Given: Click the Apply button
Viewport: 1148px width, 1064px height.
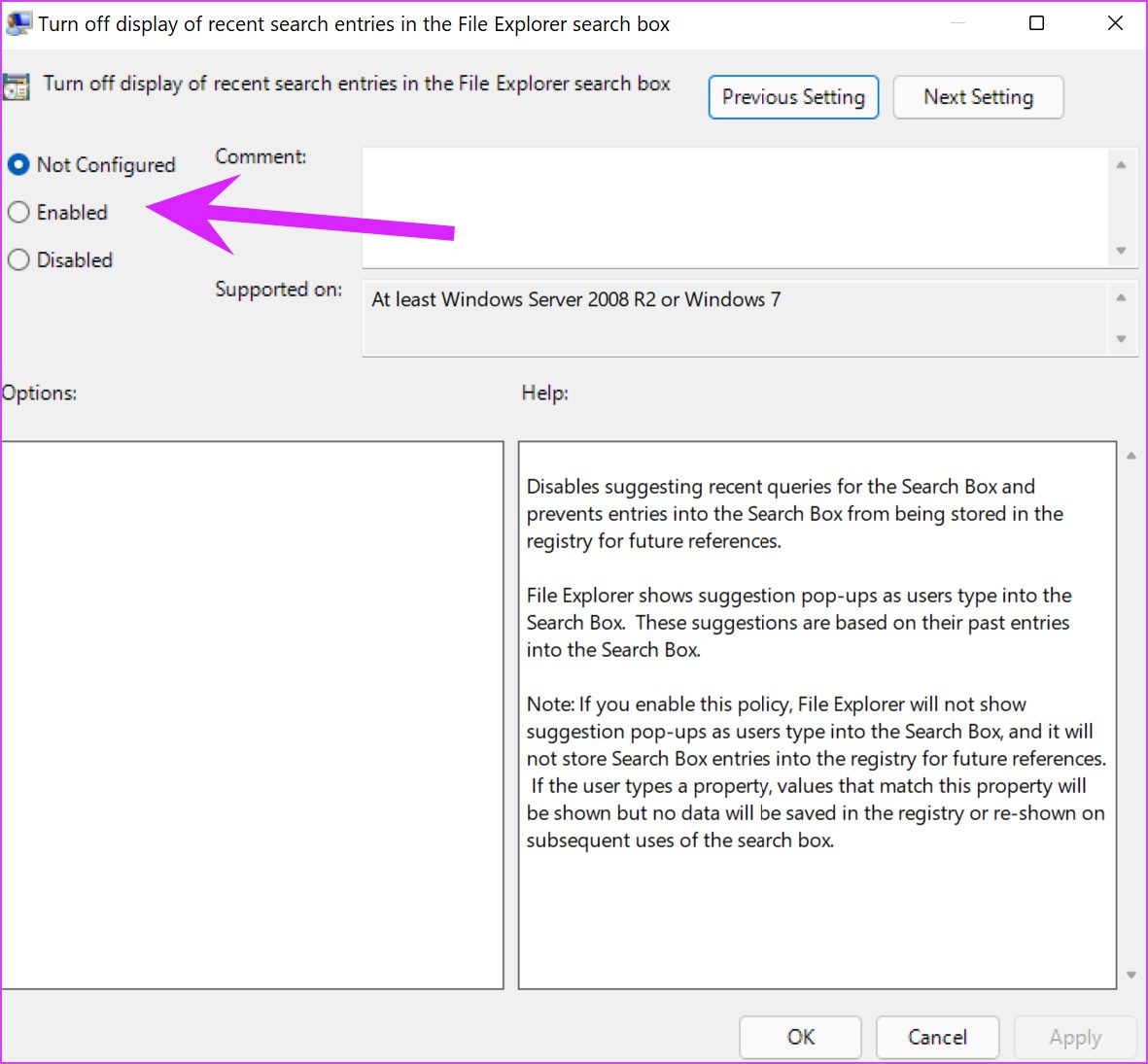Looking at the screenshot, I should [1075, 1036].
